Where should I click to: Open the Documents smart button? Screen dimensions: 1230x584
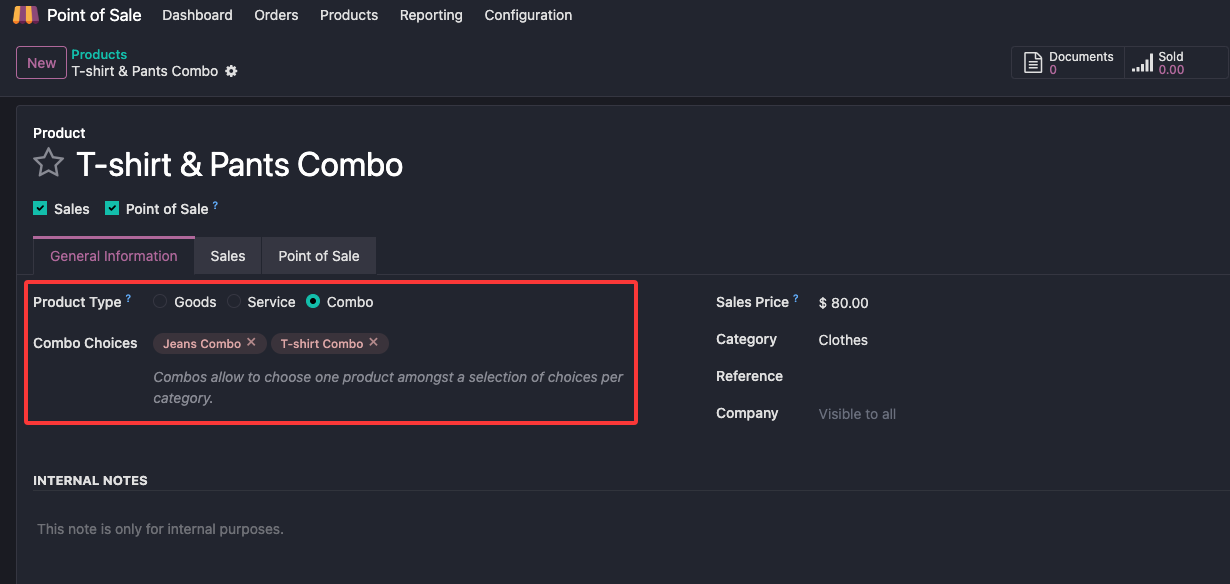click(x=1069, y=63)
